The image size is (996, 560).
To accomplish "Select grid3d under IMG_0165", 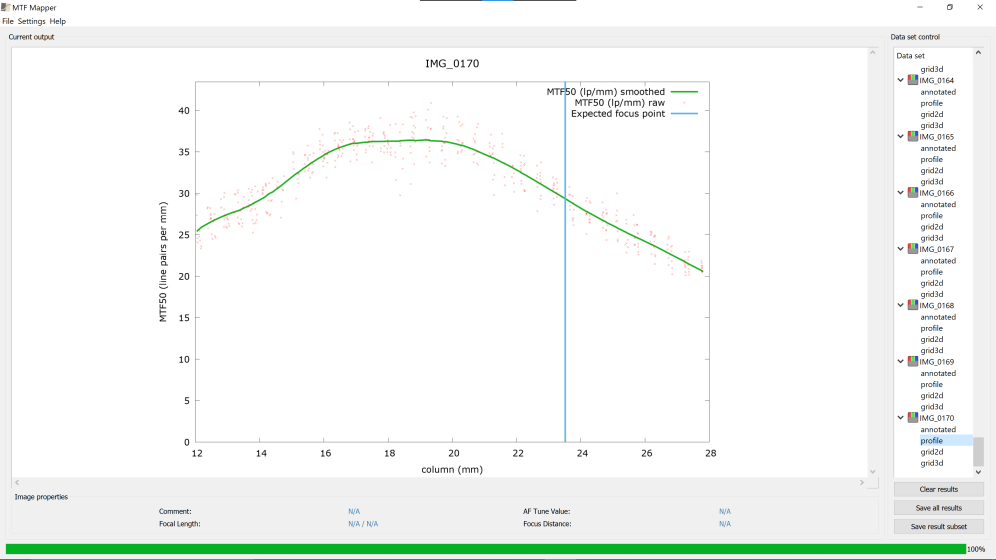I will (x=932, y=182).
